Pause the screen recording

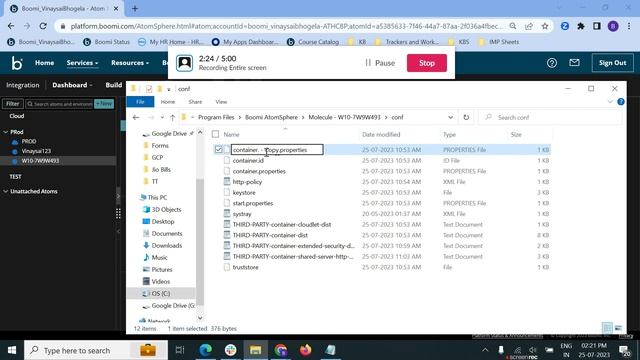click(380, 63)
